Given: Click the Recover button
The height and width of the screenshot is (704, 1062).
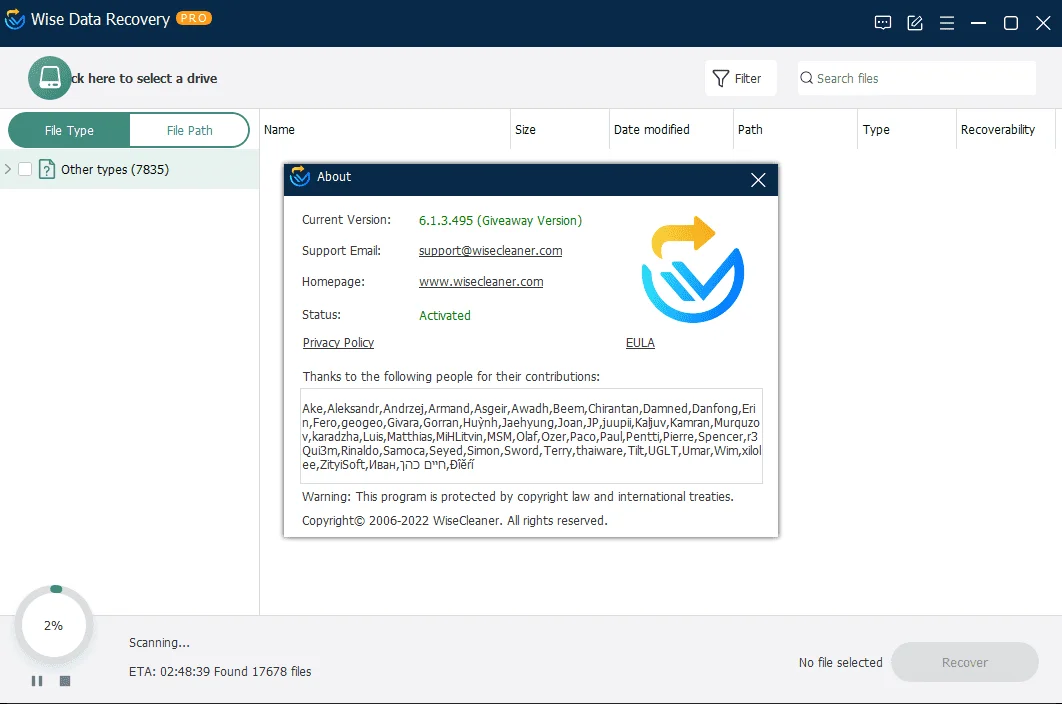Looking at the screenshot, I should (x=964, y=662).
